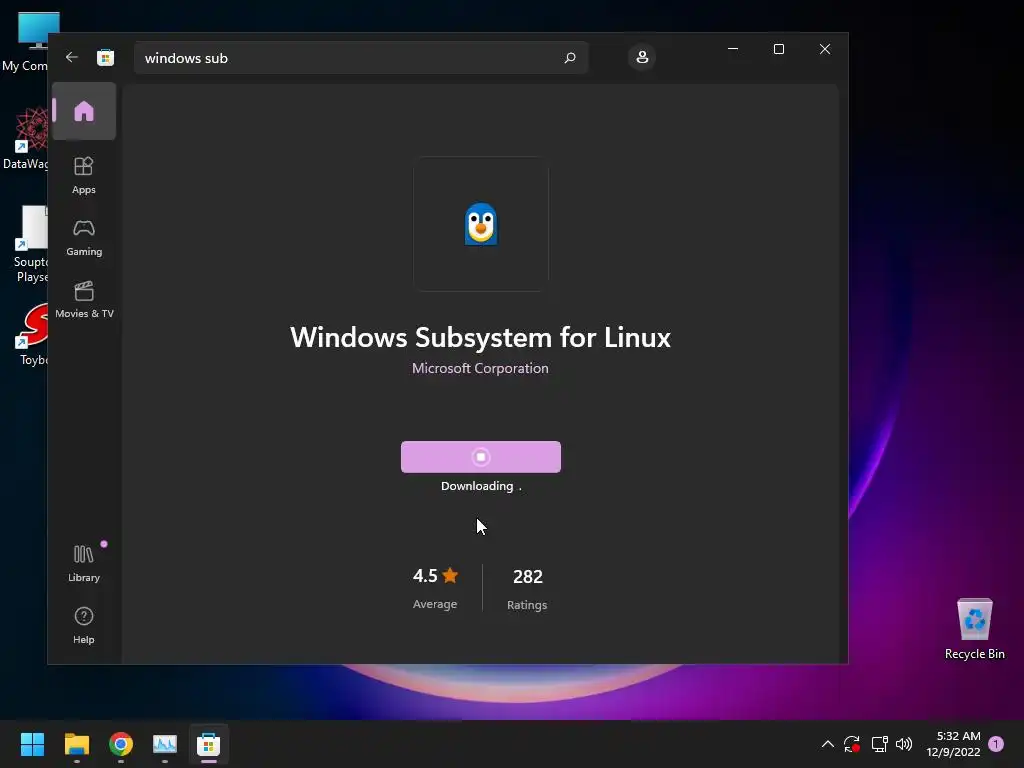Open the clock showing 5:32 AM
The height and width of the screenshot is (768, 1024).
953,744
